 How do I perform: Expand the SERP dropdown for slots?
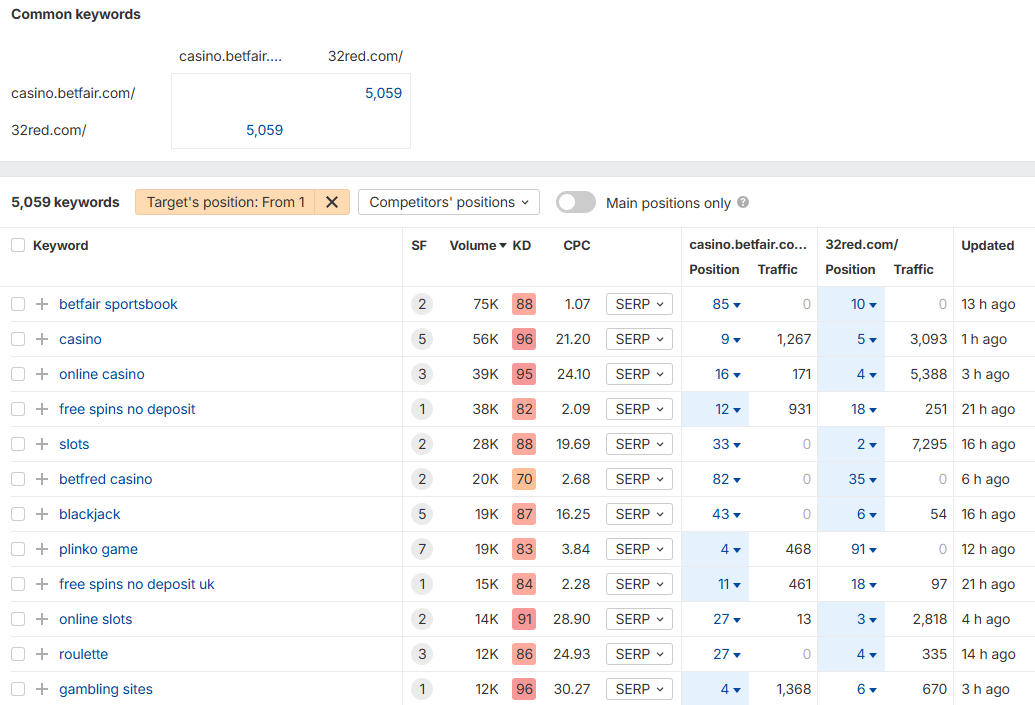coord(639,444)
